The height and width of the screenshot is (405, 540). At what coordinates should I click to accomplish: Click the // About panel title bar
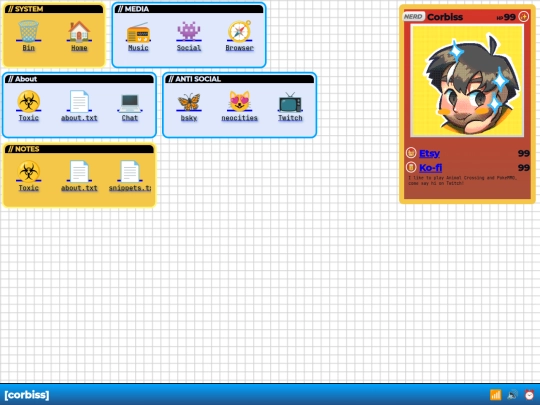point(79,79)
